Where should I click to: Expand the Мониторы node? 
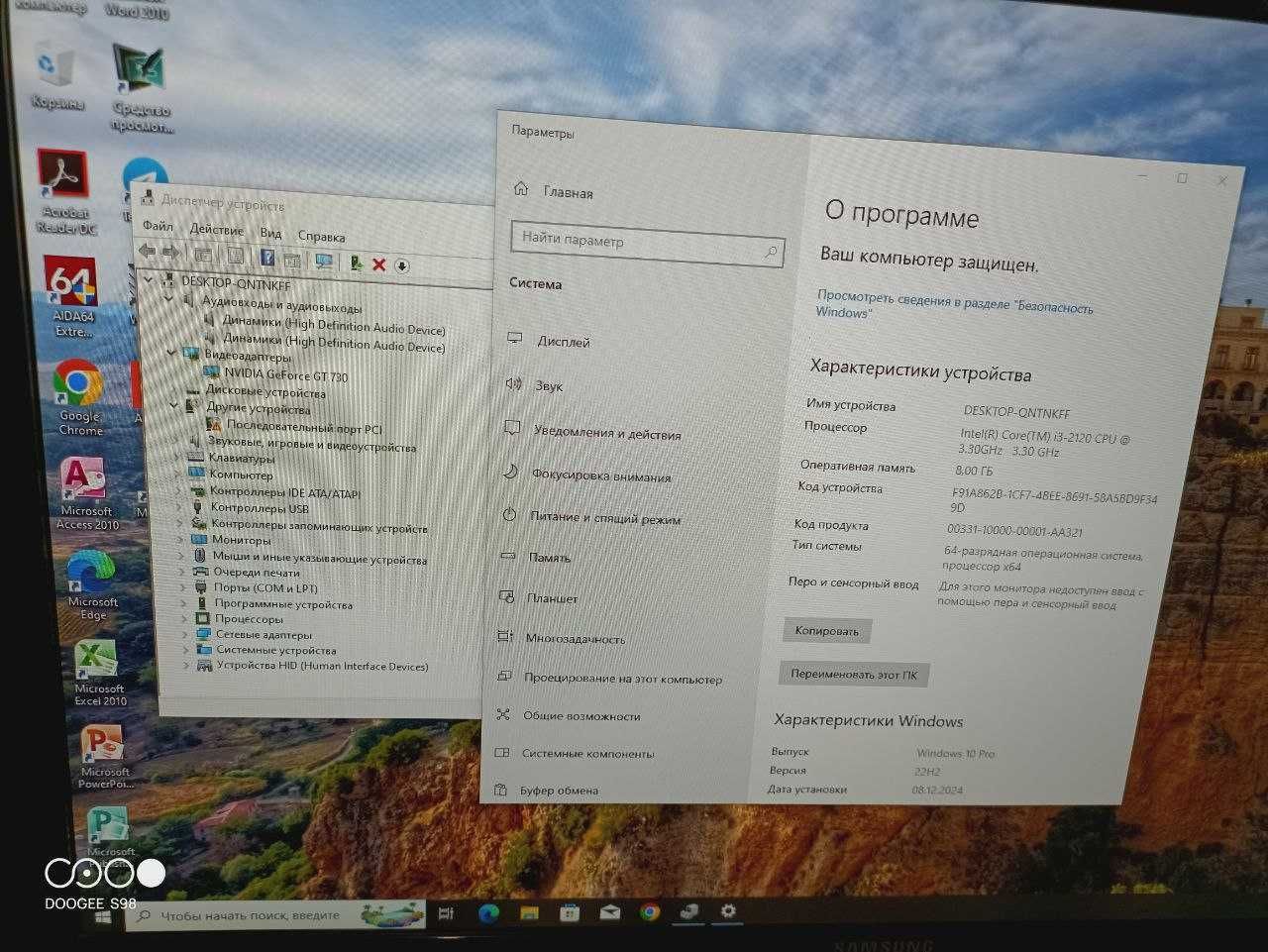coord(180,540)
